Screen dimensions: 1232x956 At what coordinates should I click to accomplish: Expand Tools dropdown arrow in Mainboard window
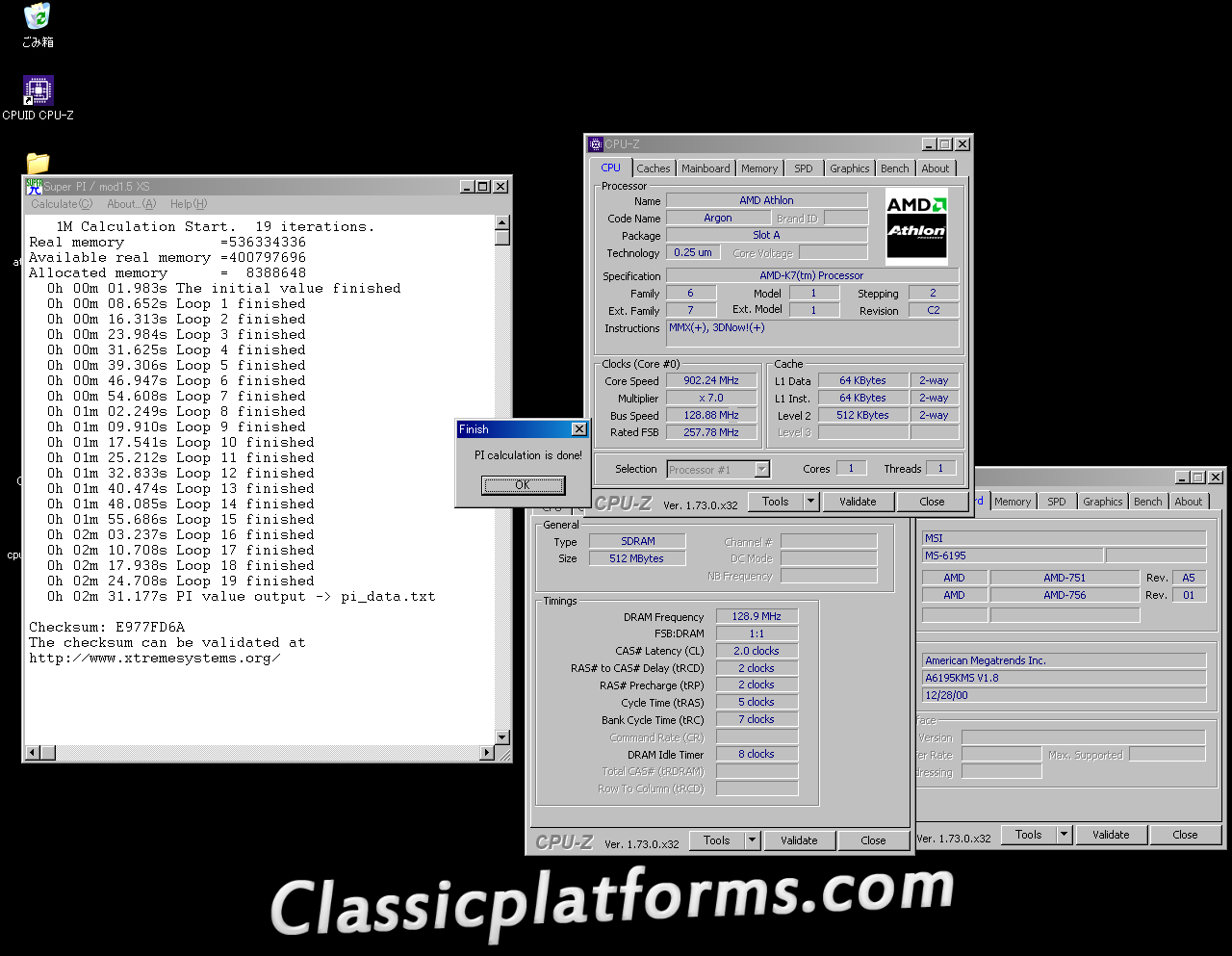pyautogui.click(x=1065, y=835)
